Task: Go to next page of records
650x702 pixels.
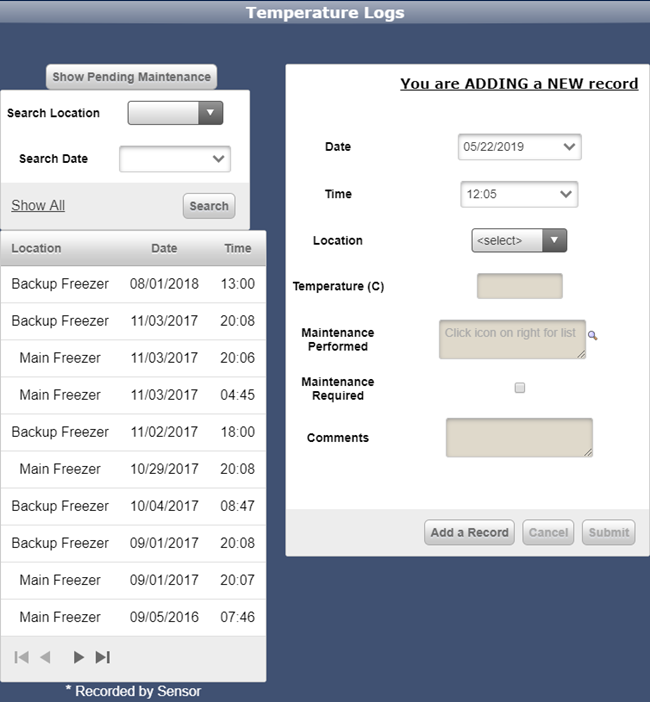Action: (x=78, y=657)
